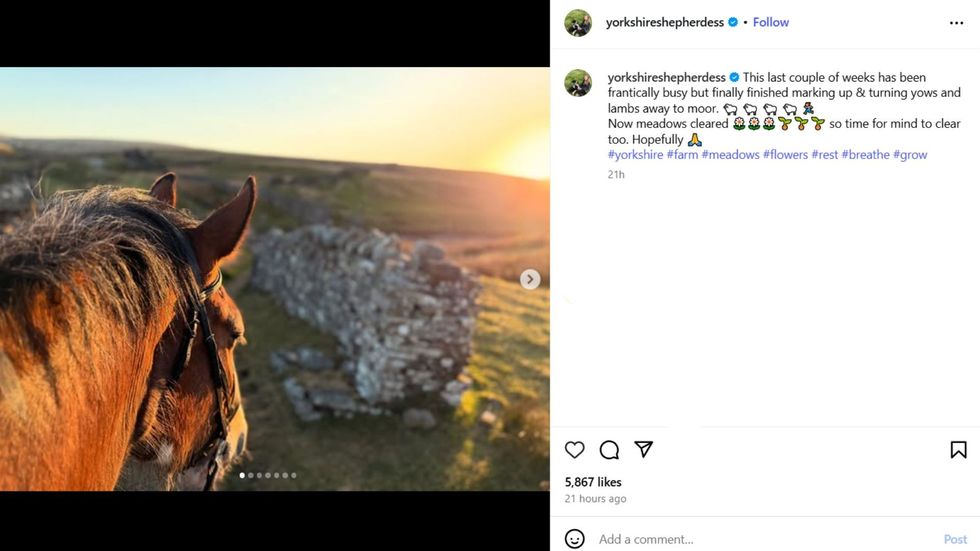Open the #flowers hashtag

[785, 155]
